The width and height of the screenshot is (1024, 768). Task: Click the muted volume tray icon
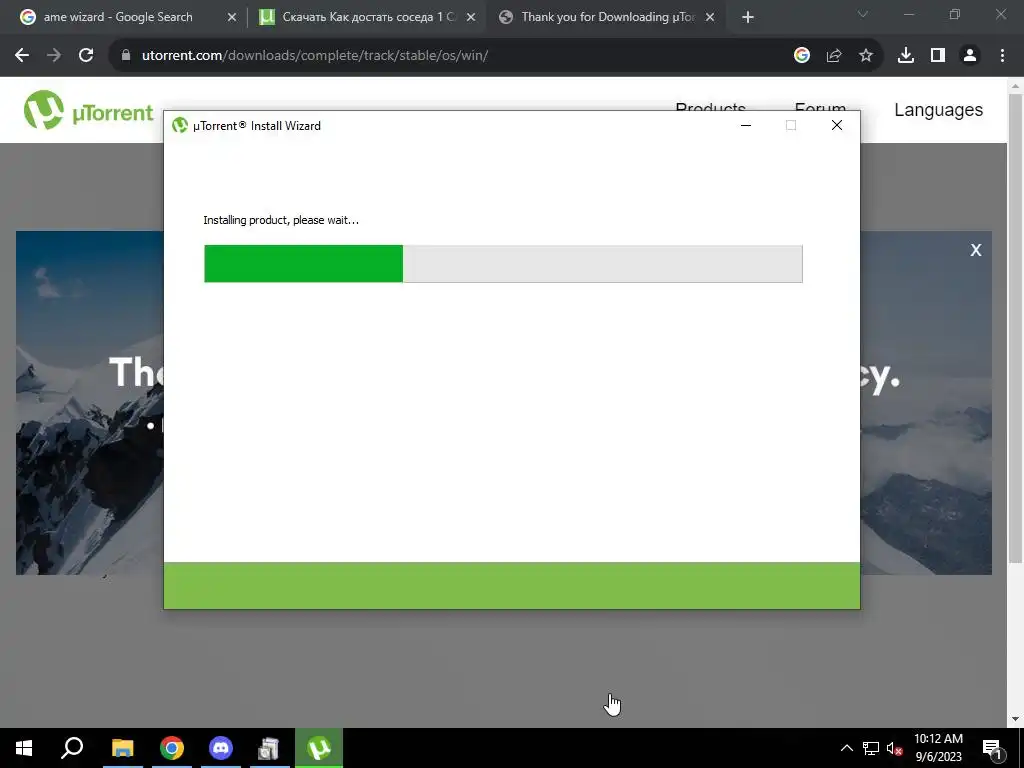pos(894,748)
